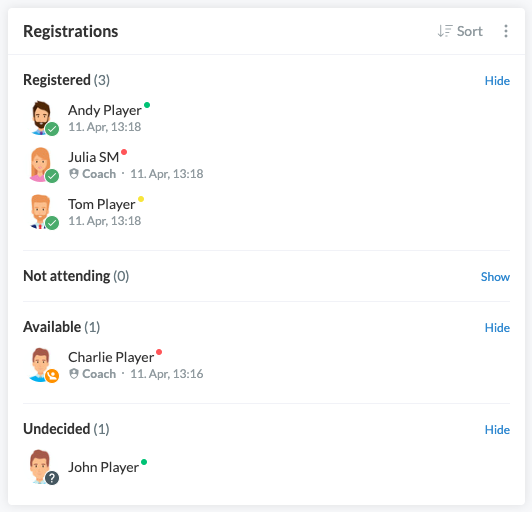This screenshot has height=512, width=532.
Task: Click Charlie Player's orange availability badge
Action: (x=52, y=376)
